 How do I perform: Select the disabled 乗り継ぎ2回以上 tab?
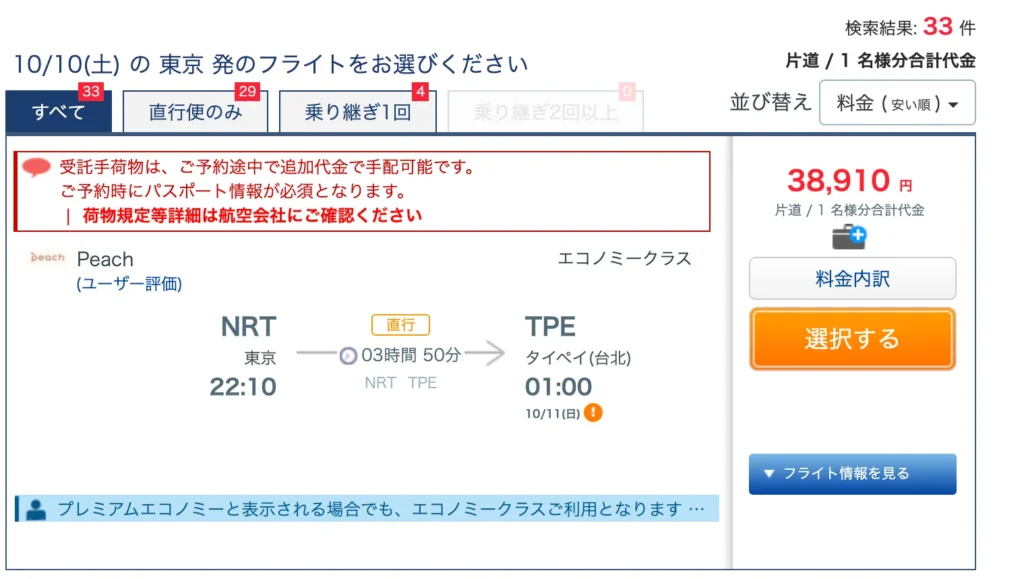[x=545, y=112]
